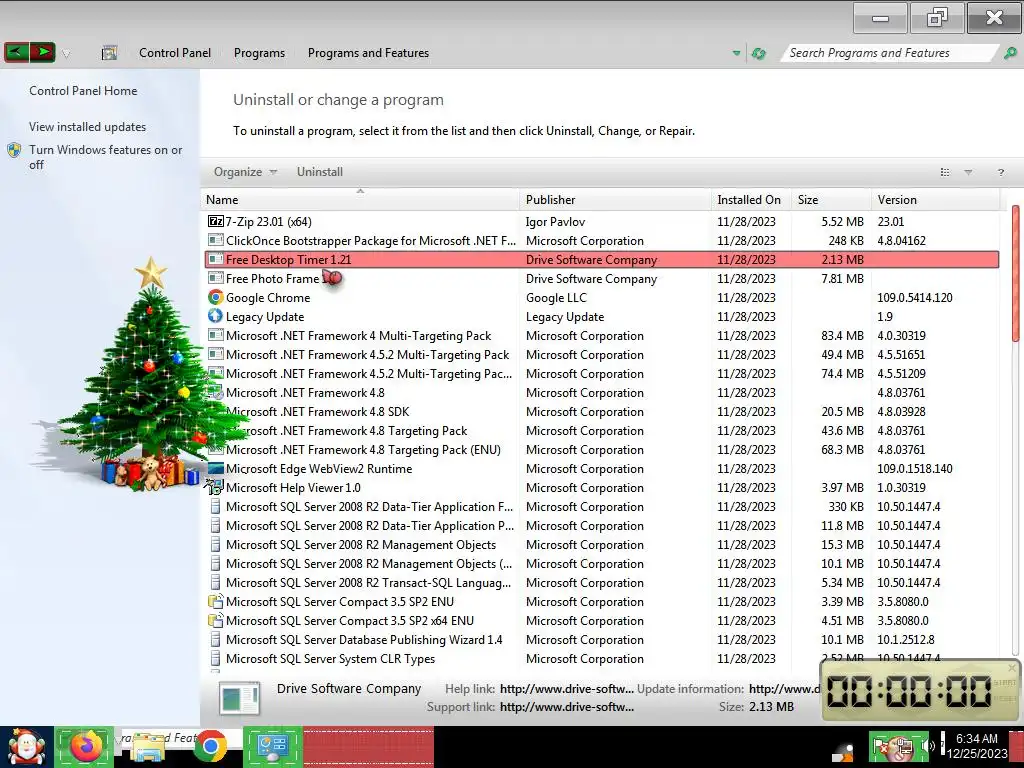This screenshot has width=1024, height=768.
Task: Open the Organize dropdown menu
Action: point(245,172)
